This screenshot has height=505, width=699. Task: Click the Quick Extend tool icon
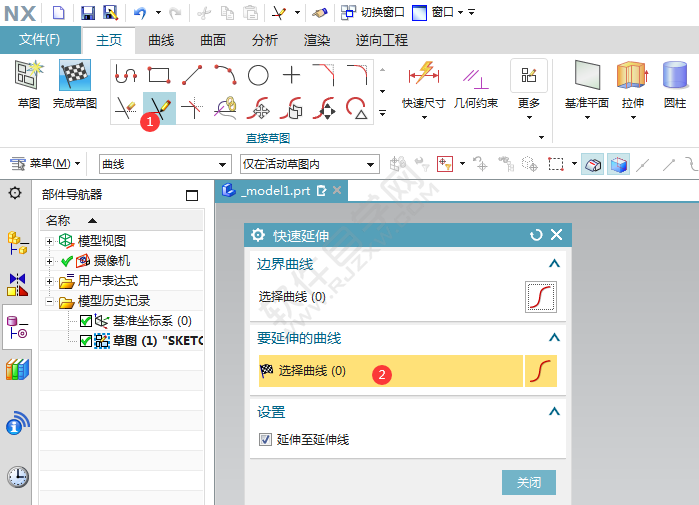159,105
